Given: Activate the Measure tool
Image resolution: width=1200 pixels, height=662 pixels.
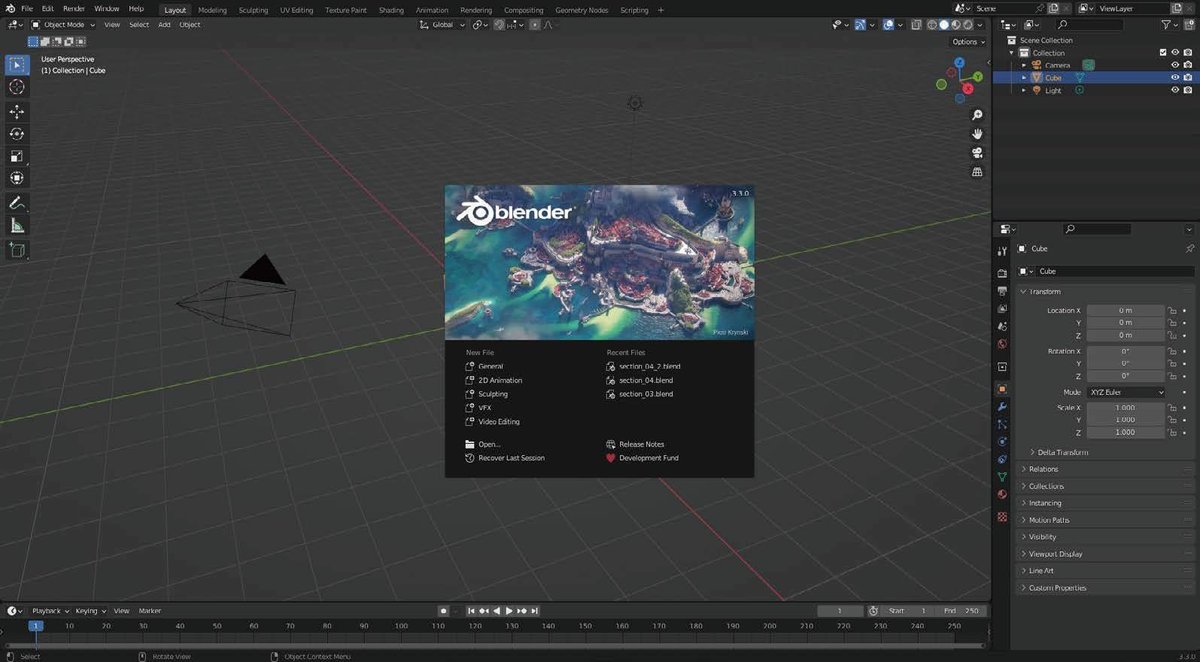Looking at the screenshot, I should 16,225.
